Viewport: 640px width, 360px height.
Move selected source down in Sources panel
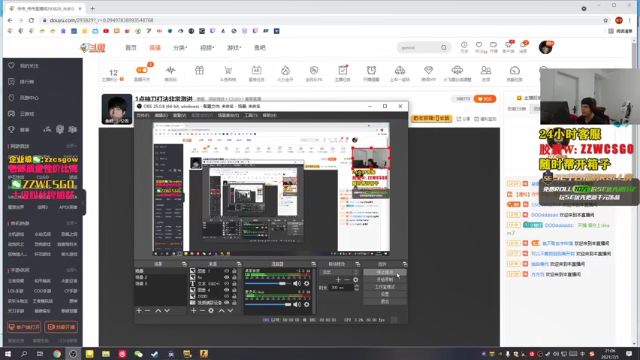tap(230, 311)
